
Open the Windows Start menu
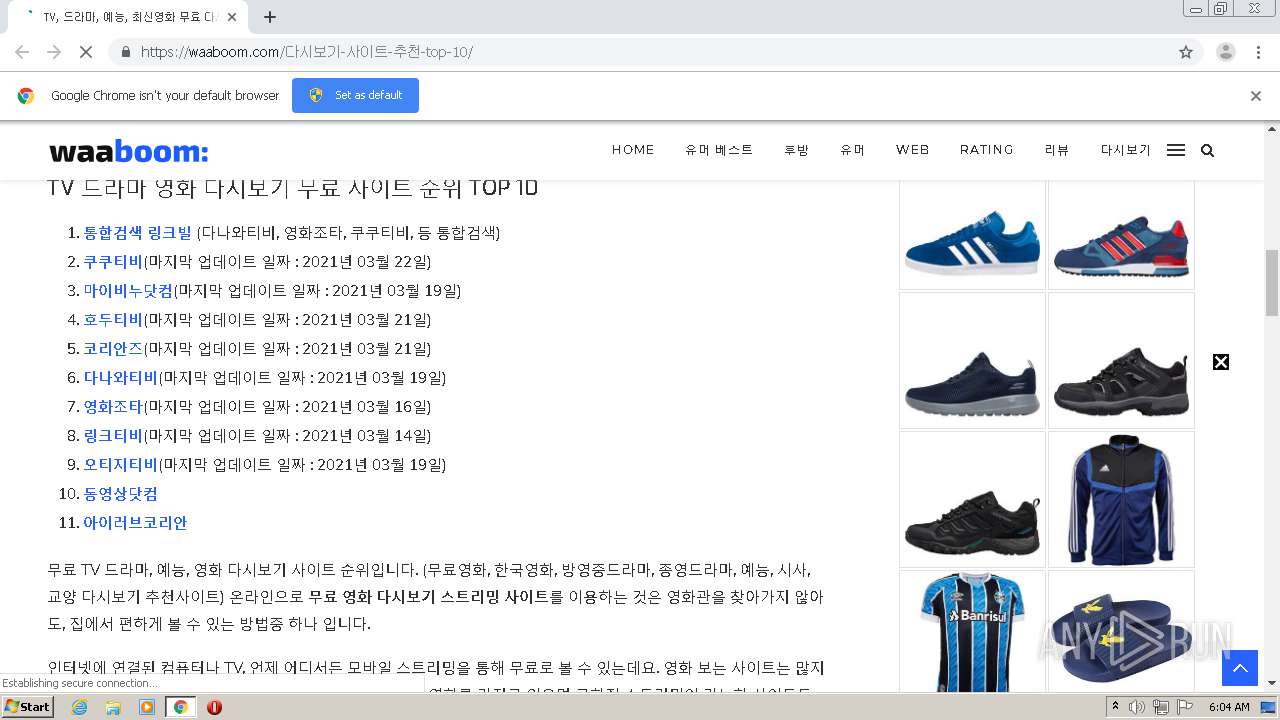pos(28,707)
